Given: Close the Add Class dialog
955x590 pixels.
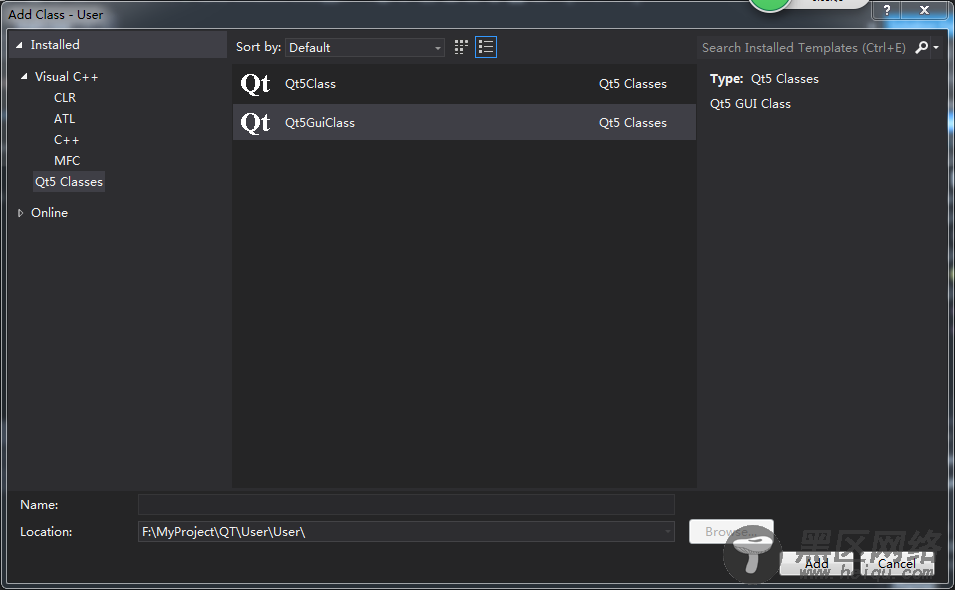Looking at the screenshot, I should [924, 10].
